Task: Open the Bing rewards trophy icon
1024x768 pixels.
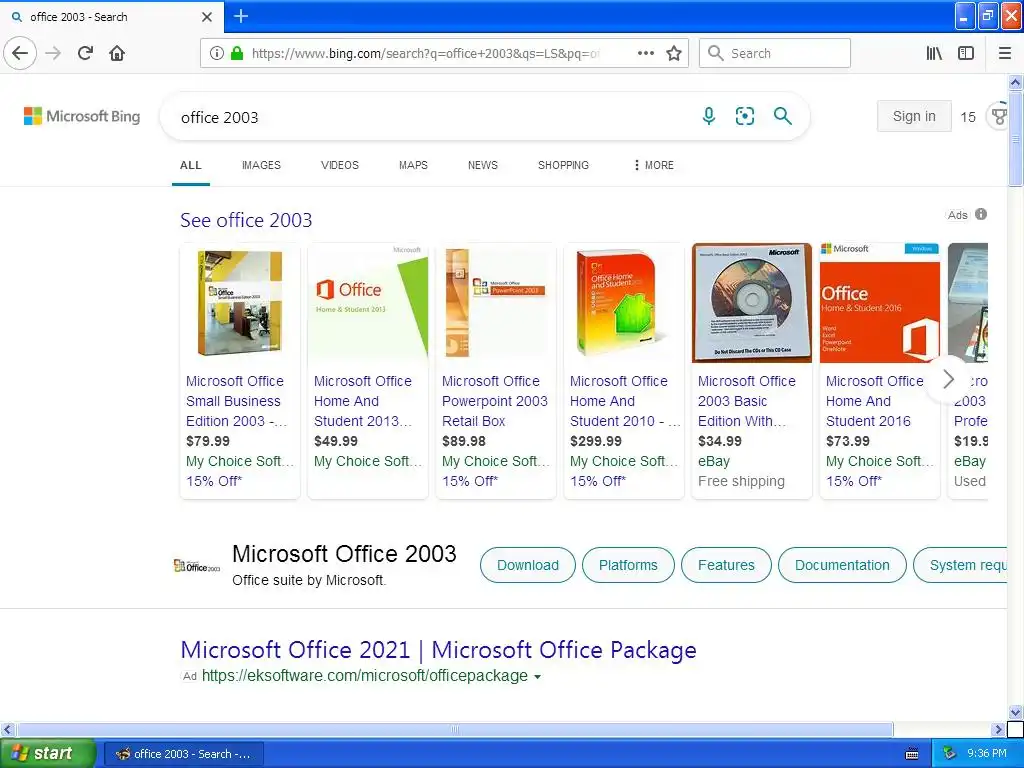Action: tap(999, 116)
